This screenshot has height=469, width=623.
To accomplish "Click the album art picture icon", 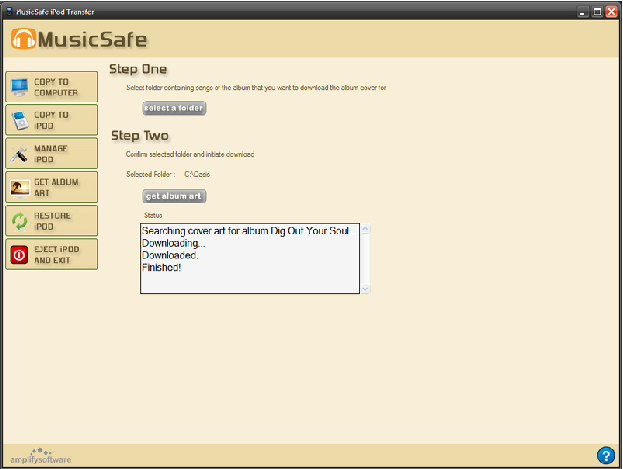I will tap(20, 188).
